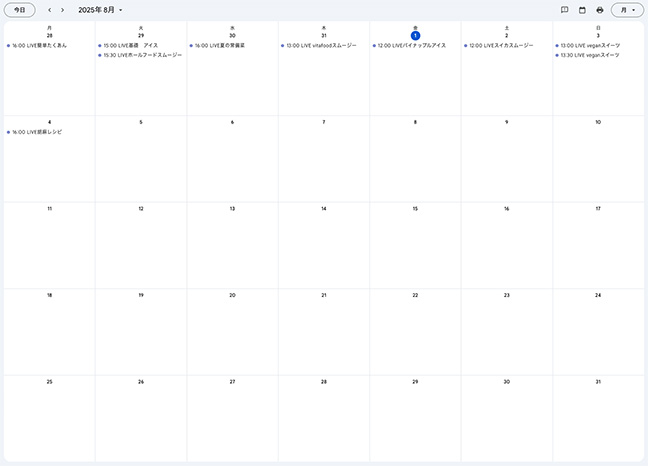Go to the previous month arrow
Viewport: 648px width, 466px height.
[50, 10]
